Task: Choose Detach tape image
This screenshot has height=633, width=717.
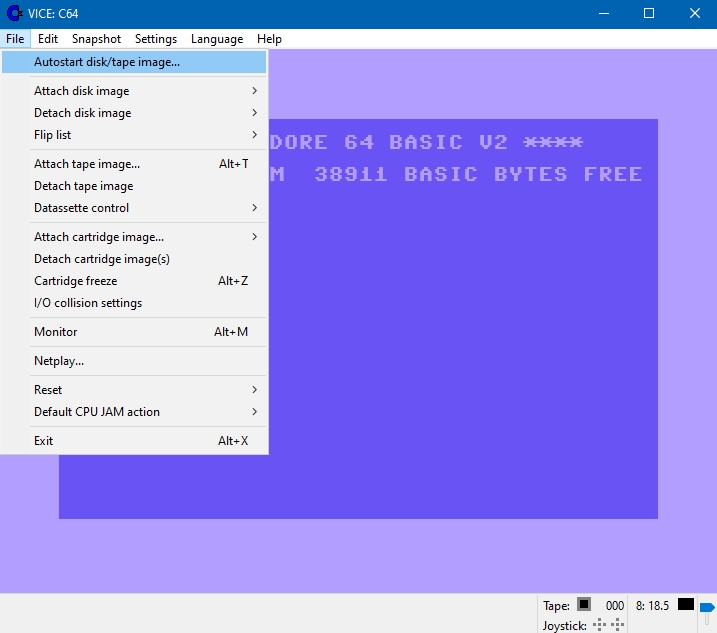Action: [134, 186]
